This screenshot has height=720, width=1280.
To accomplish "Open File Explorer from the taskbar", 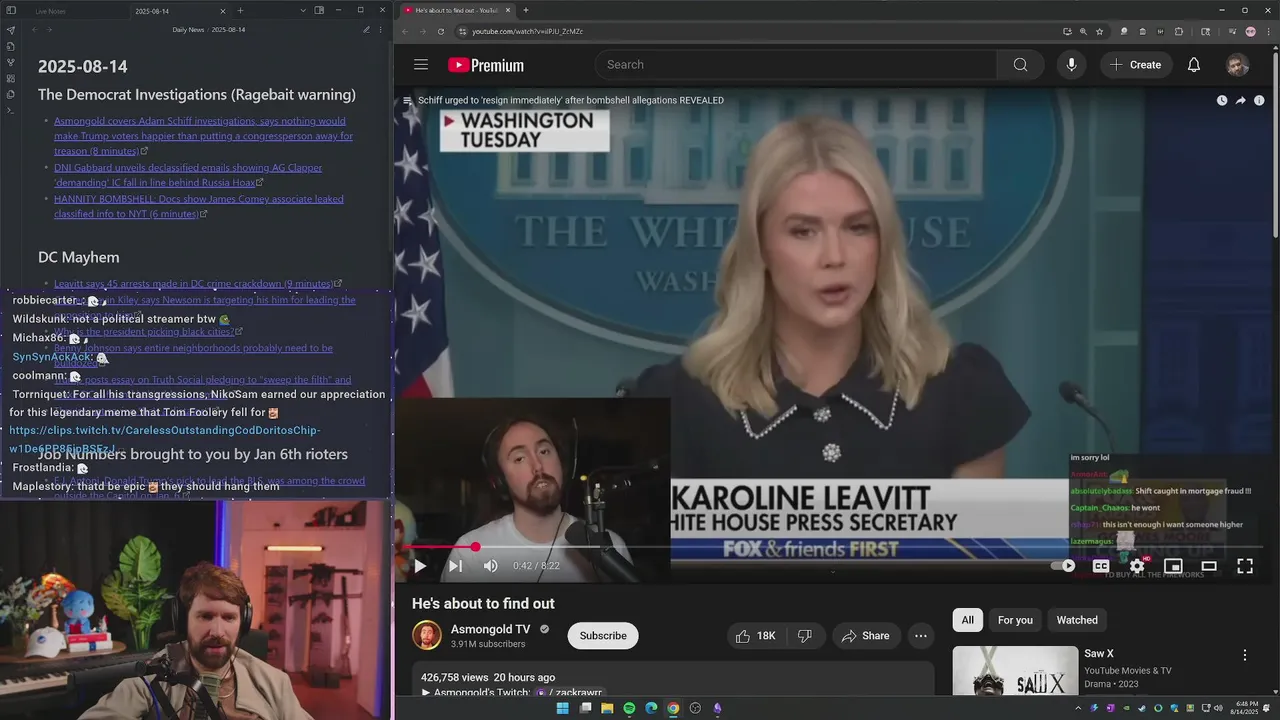I will pyautogui.click(x=607, y=708).
